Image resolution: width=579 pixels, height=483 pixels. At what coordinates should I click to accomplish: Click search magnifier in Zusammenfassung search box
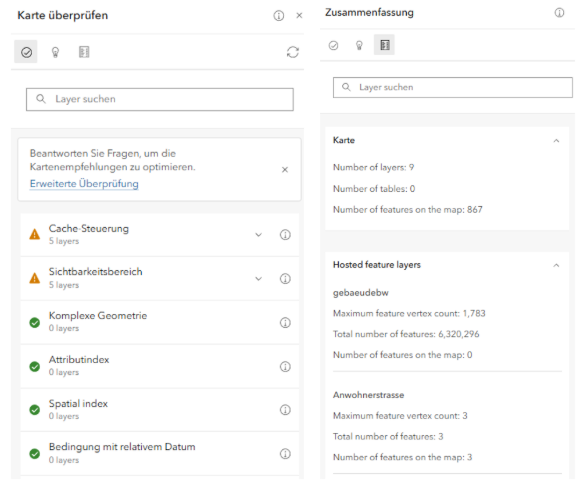[x=346, y=87]
